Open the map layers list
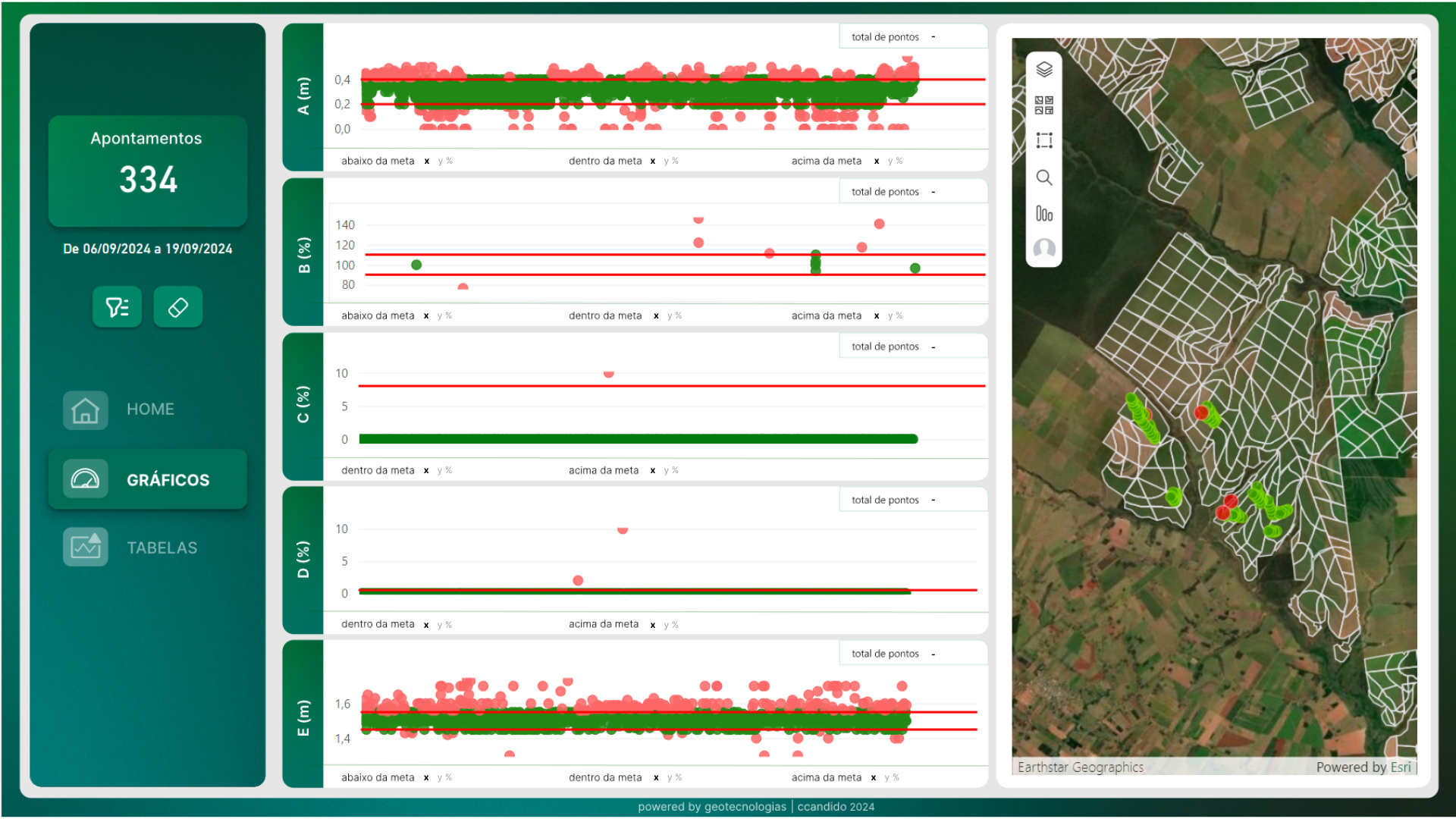This screenshot has width=1456, height=819. tap(1044, 69)
